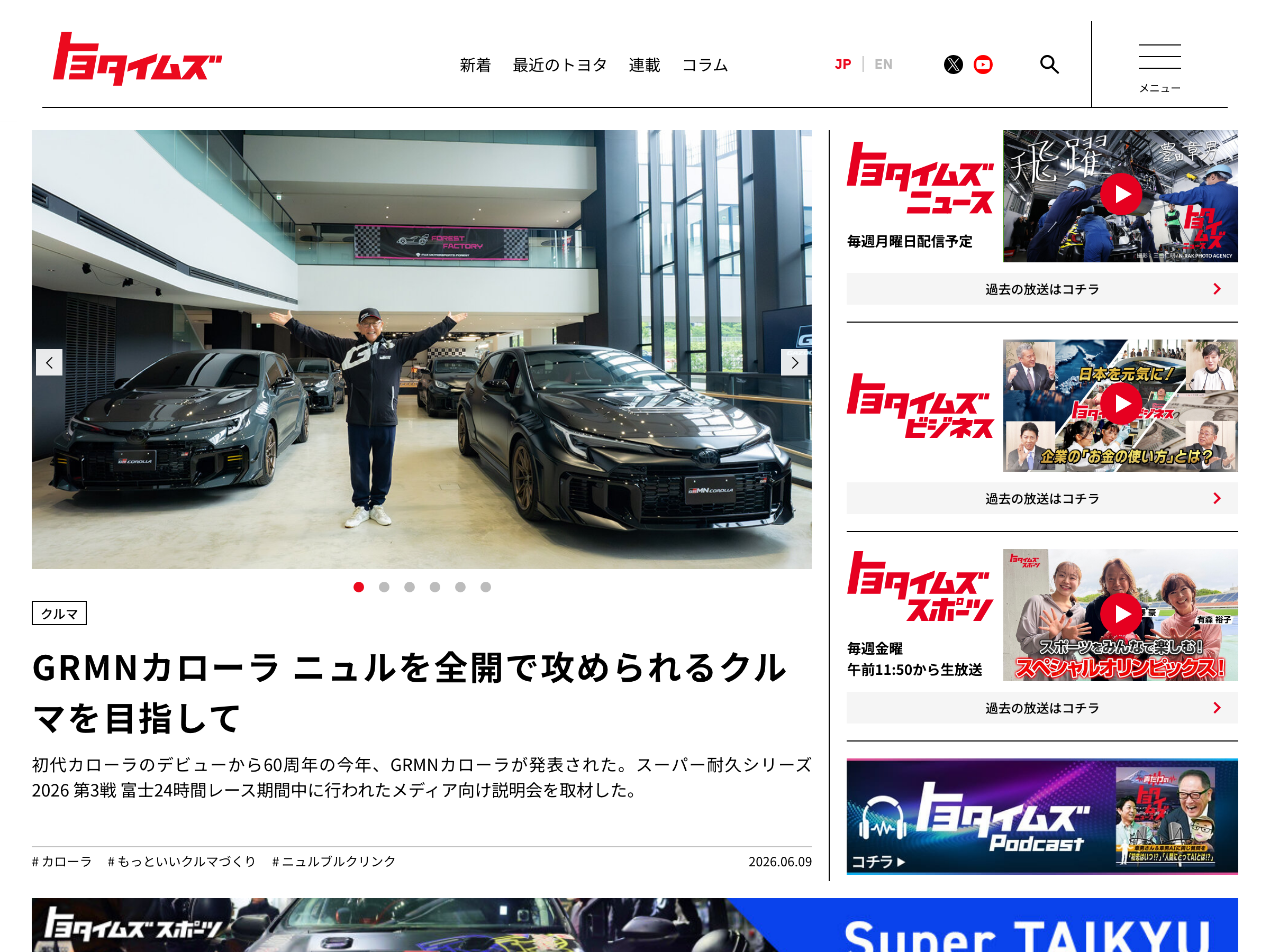This screenshot has width=1270, height=952.
Task: Click 午前11:50から生放送 text
Action: tap(914, 670)
